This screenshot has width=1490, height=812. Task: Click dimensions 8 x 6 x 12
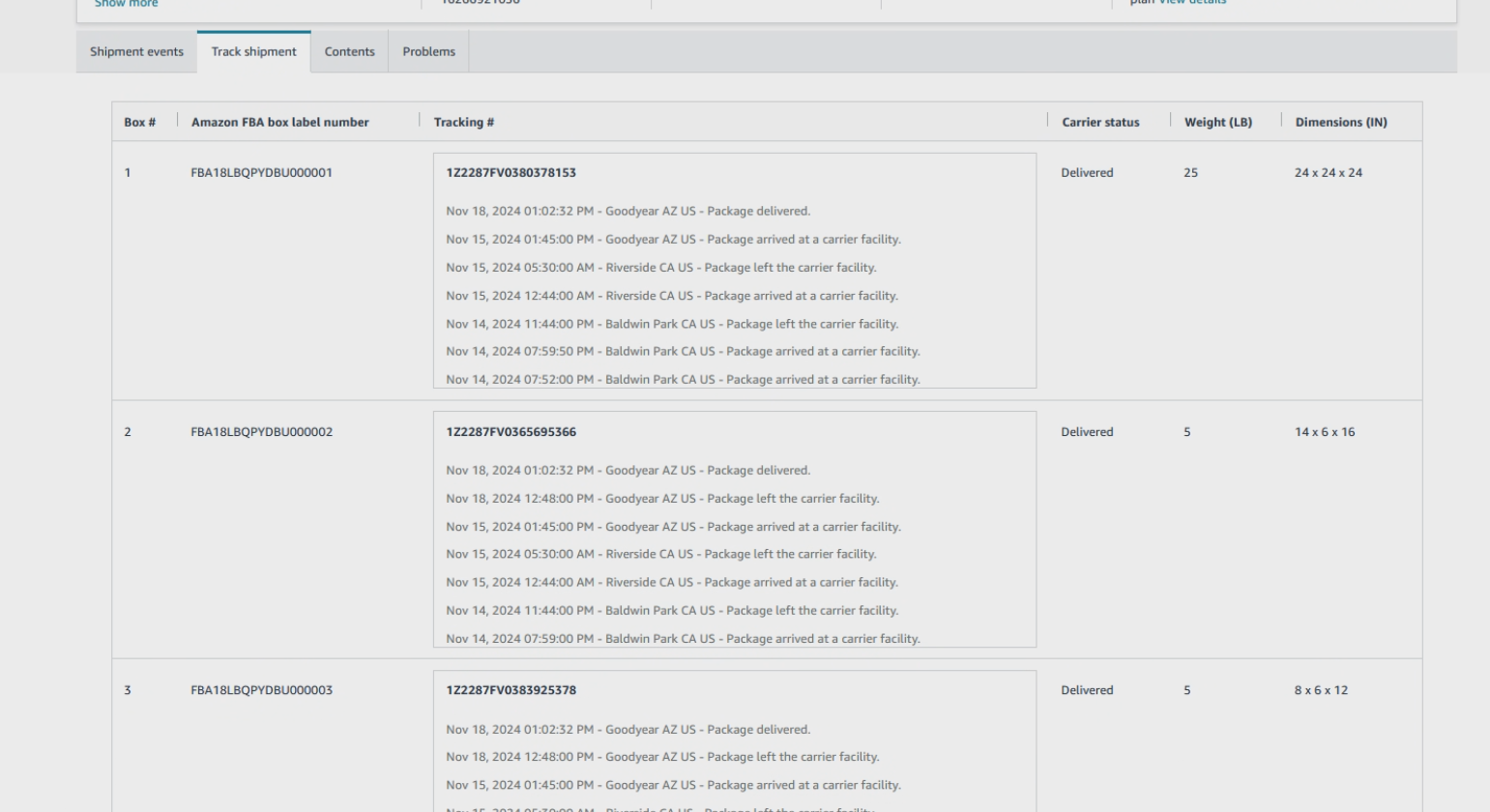[1321, 690]
